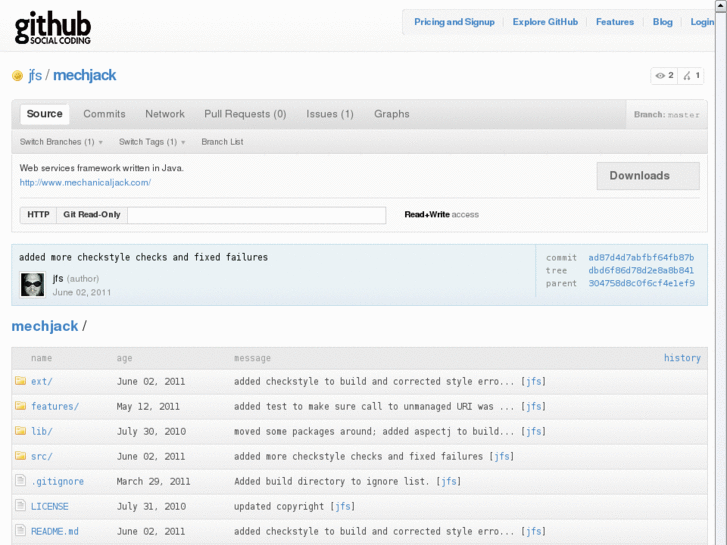
Task: Open the LICENSE file link
Action: point(50,507)
